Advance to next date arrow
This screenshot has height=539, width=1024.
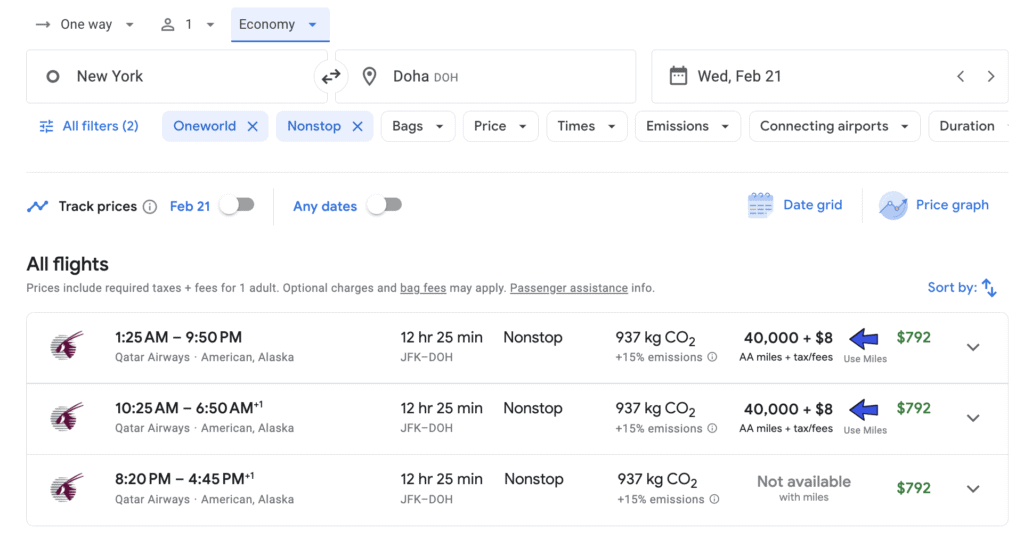(990, 77)
